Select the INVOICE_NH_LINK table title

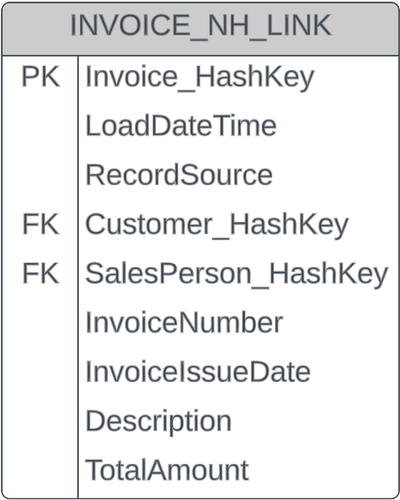click(x=201, y=25)
